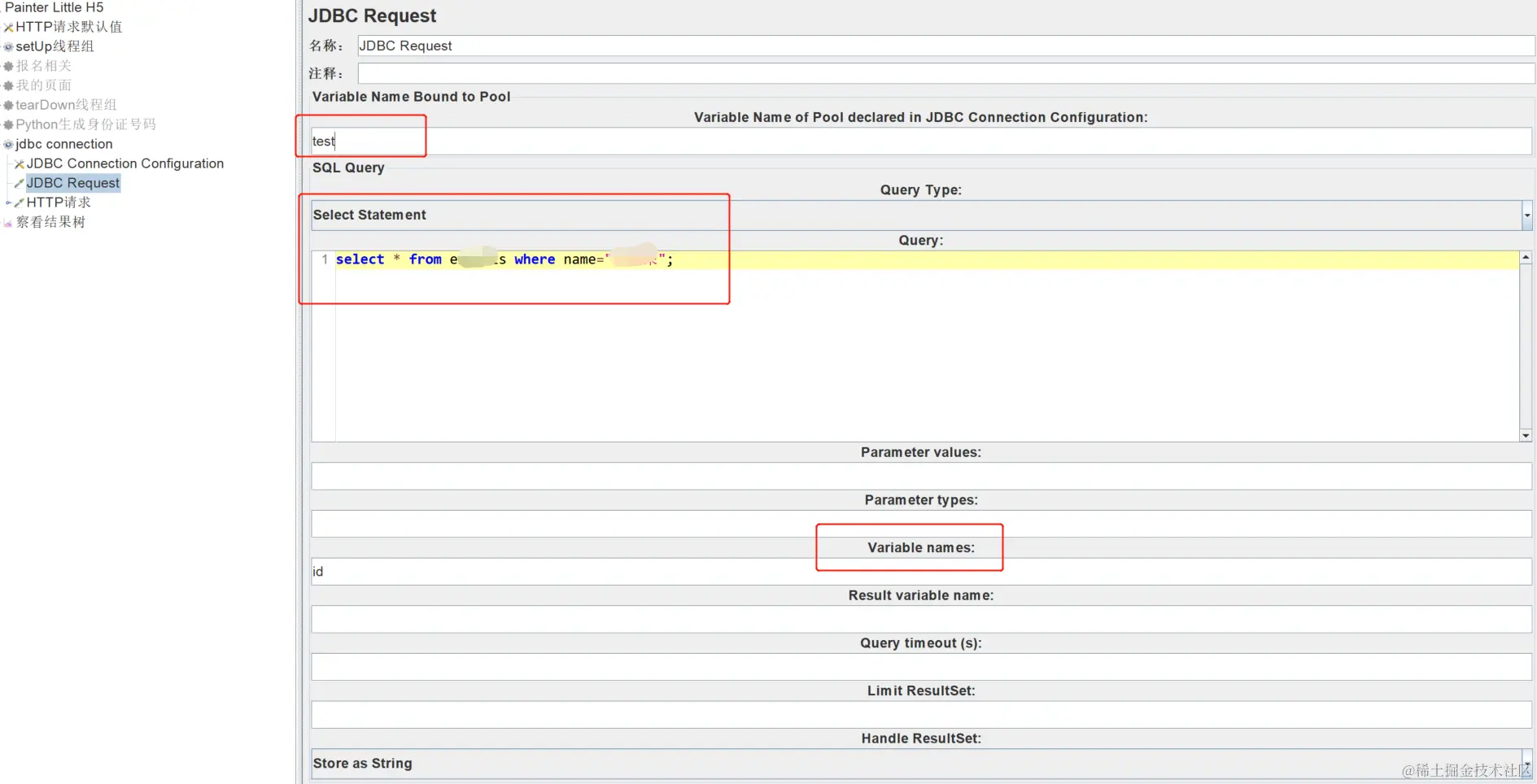Screen dimensions: 1537x784
Task: Click the pipette icon of JDBC Request
Action: tap(20, 184)
